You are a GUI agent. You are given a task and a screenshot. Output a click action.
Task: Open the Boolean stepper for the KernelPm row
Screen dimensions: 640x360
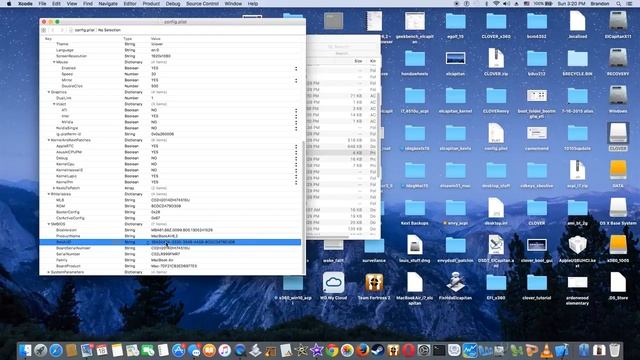pos(296,182)
